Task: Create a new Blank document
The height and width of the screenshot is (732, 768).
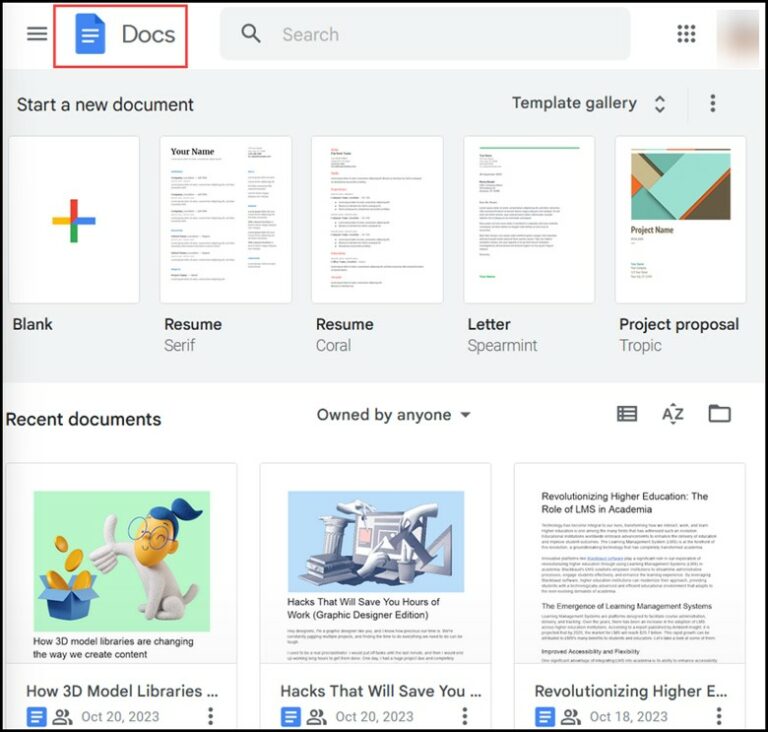Action: pyautogui.click(x=74, y=220)
